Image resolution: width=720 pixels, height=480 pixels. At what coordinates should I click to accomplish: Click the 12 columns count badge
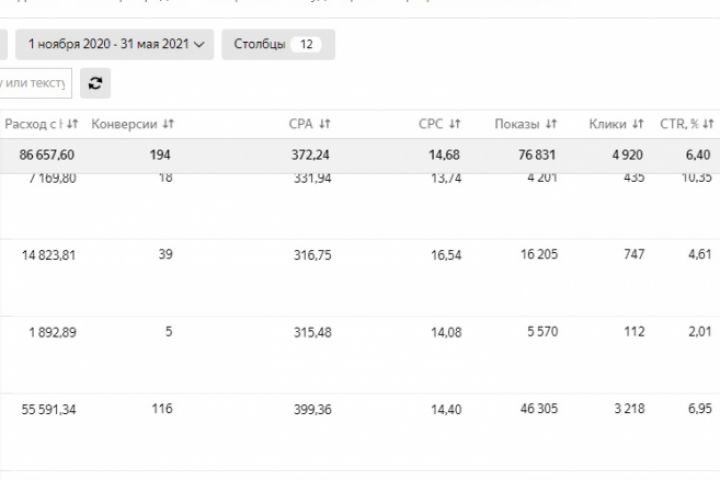click(x=306, y=44)
